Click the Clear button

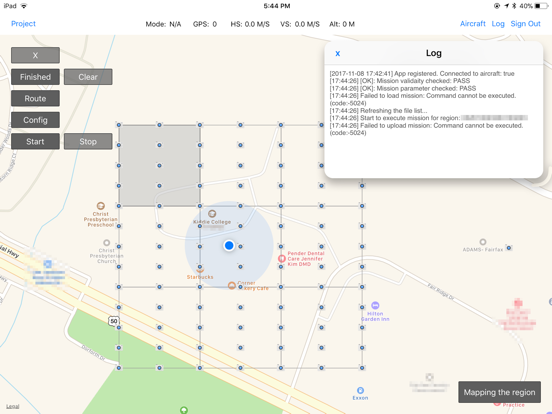tap(88, 77)
